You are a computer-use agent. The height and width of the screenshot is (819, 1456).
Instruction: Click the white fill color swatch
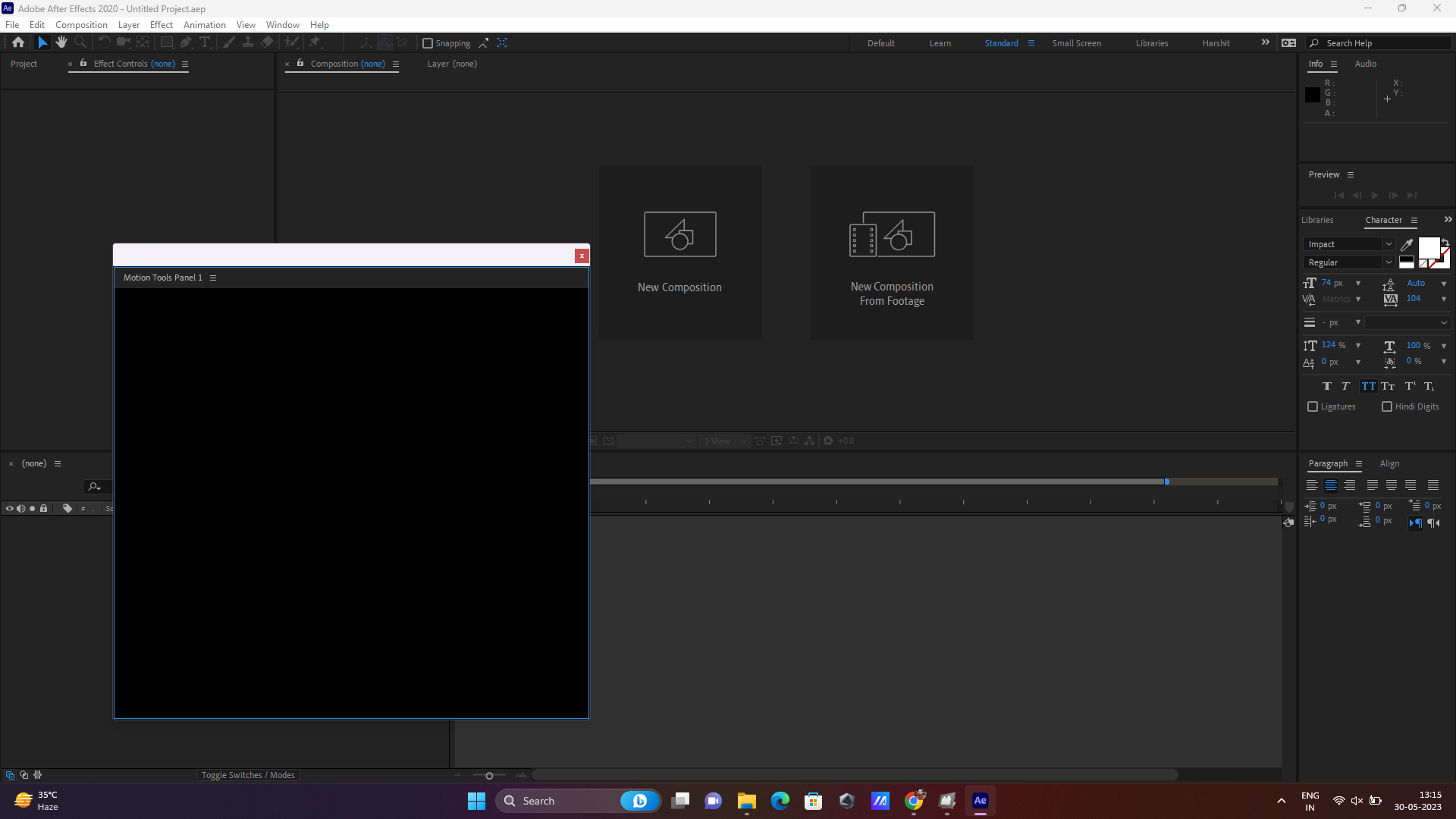coord(1429,248)
